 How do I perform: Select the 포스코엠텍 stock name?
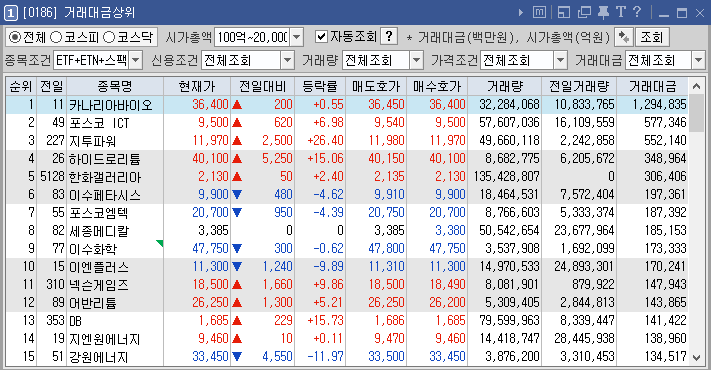click(x=99, y=213)
